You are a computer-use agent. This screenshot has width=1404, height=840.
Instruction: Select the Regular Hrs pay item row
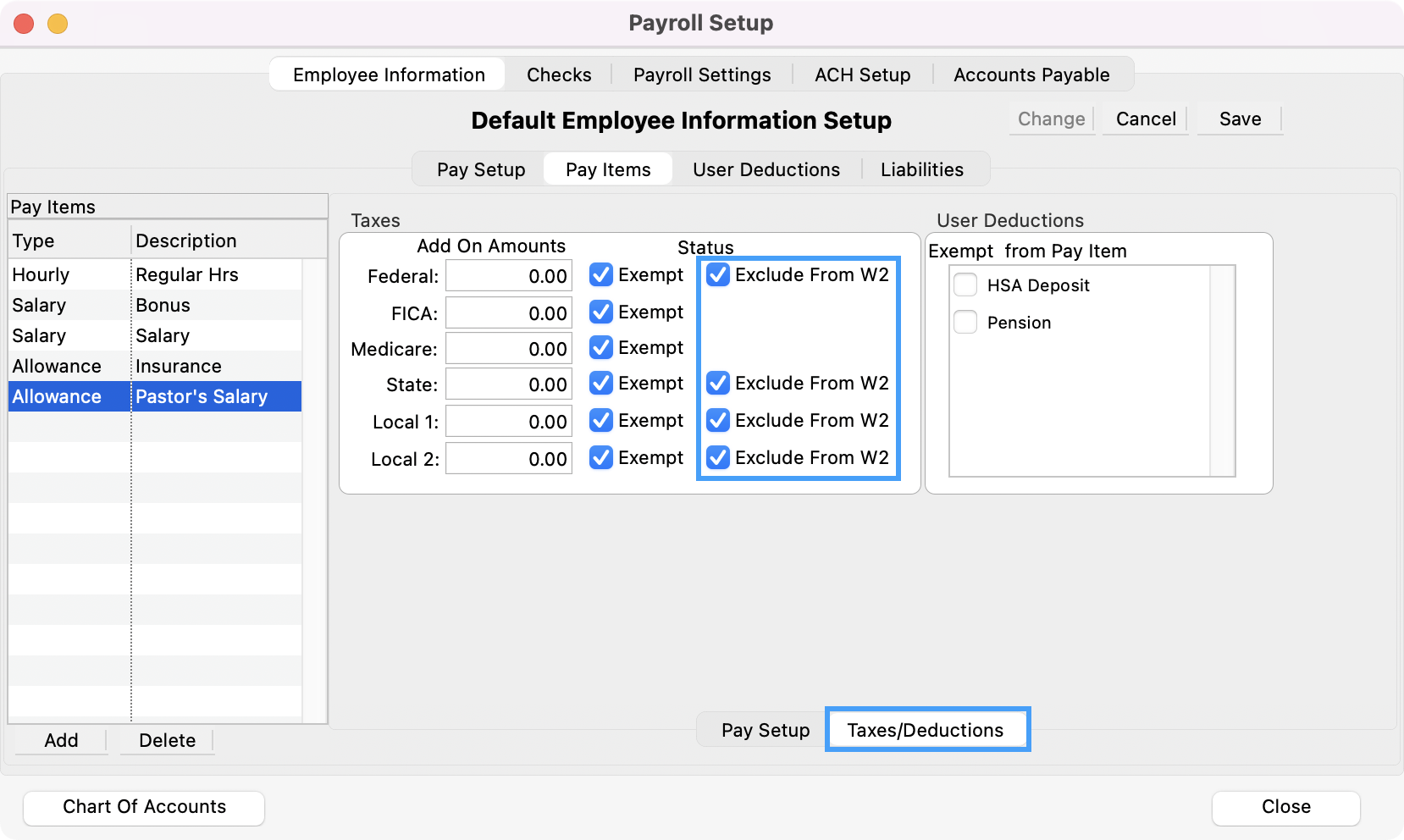pos(186,275)
